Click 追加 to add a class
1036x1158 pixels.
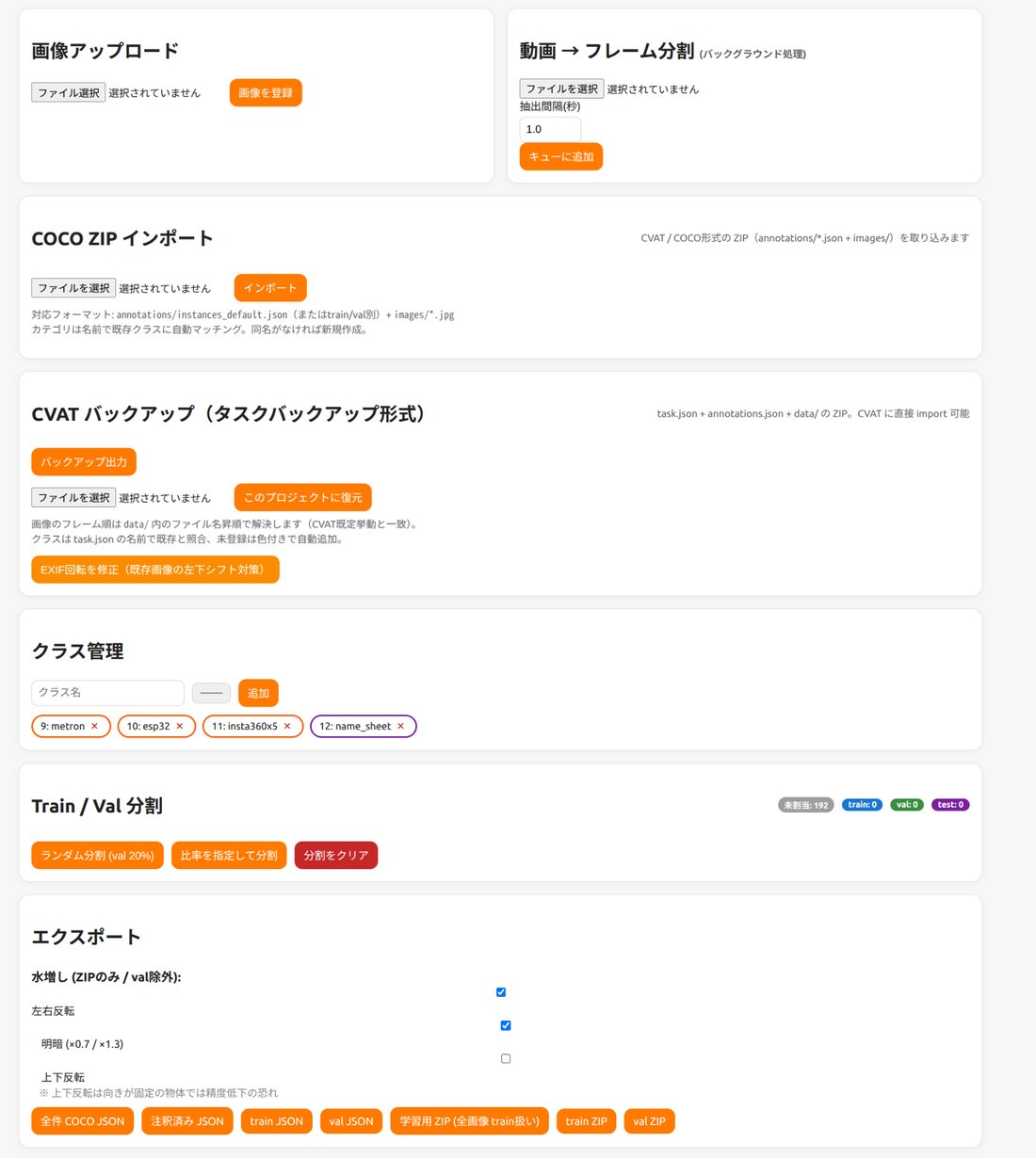(x=258, y=693)
